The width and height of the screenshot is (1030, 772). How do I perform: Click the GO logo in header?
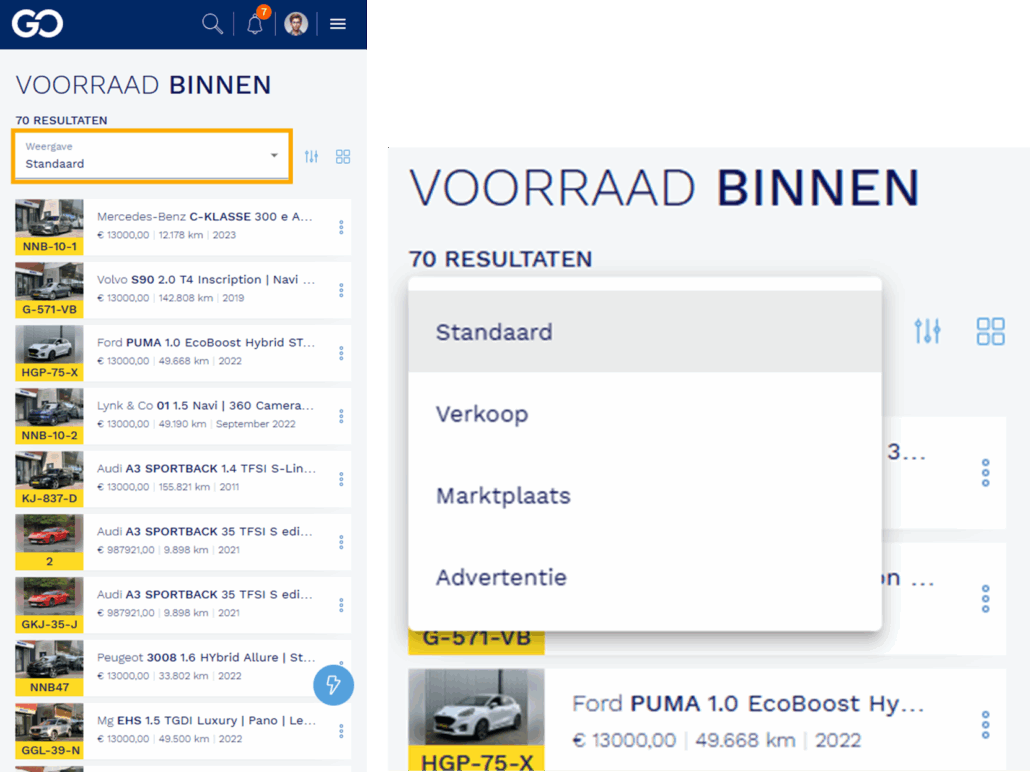[37, 24]
